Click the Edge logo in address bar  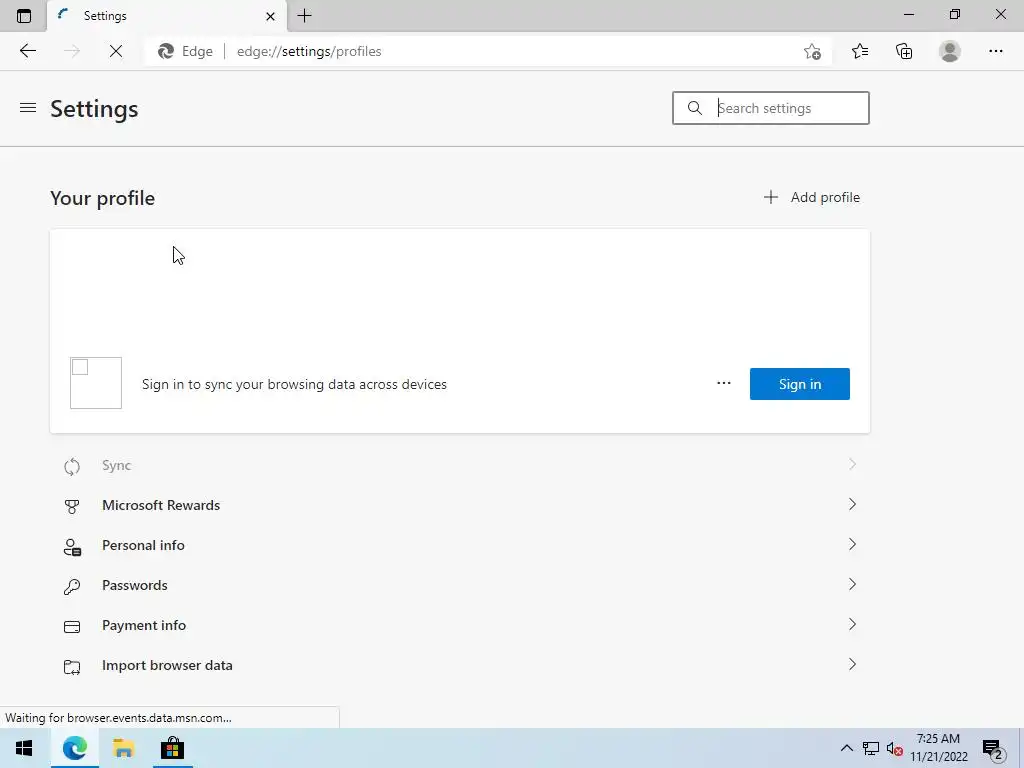tap(166, 51)
